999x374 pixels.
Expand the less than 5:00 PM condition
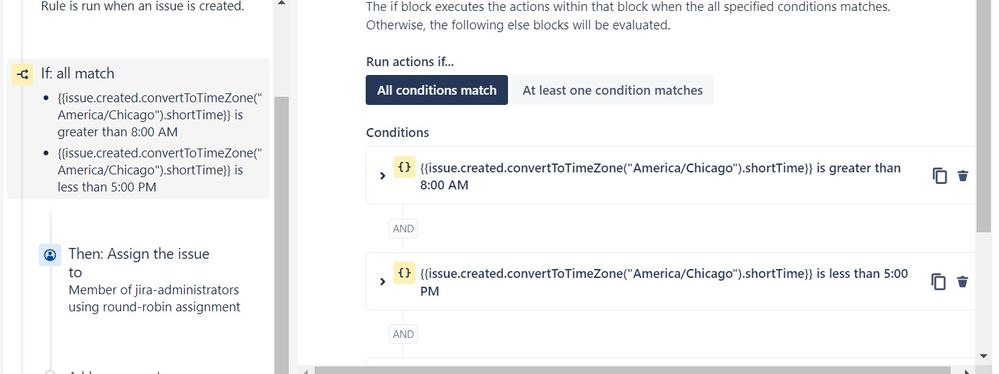point(382,282)
